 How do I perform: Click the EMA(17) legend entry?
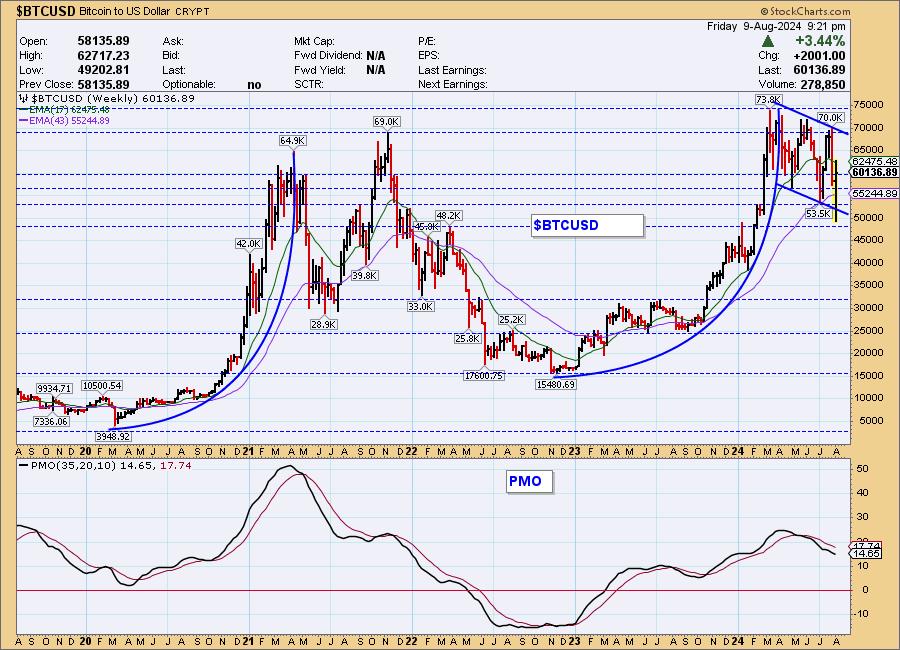pyautogui.click(x=64, y=109)
